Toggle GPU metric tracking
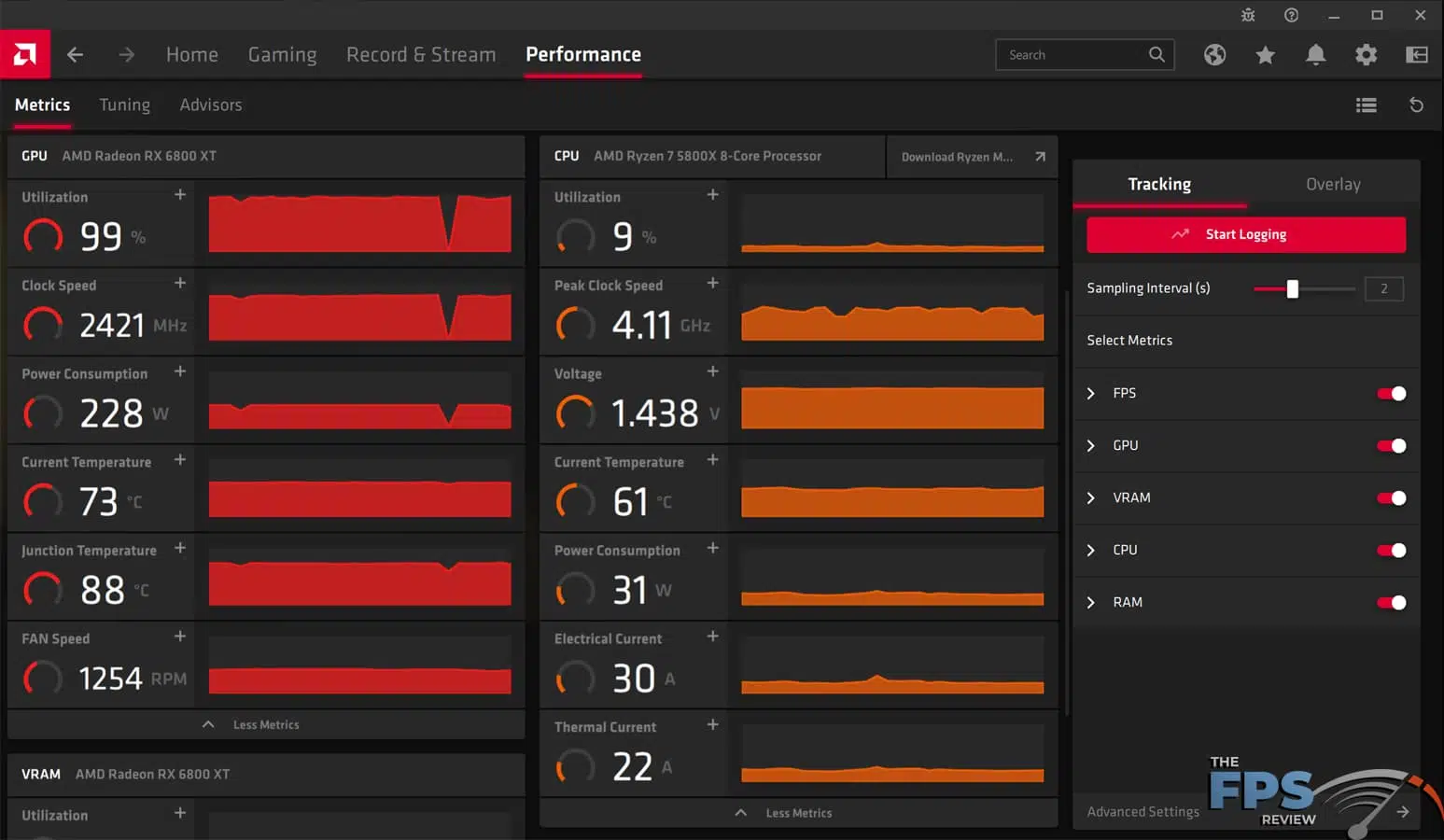 [x=1391, y=446]
